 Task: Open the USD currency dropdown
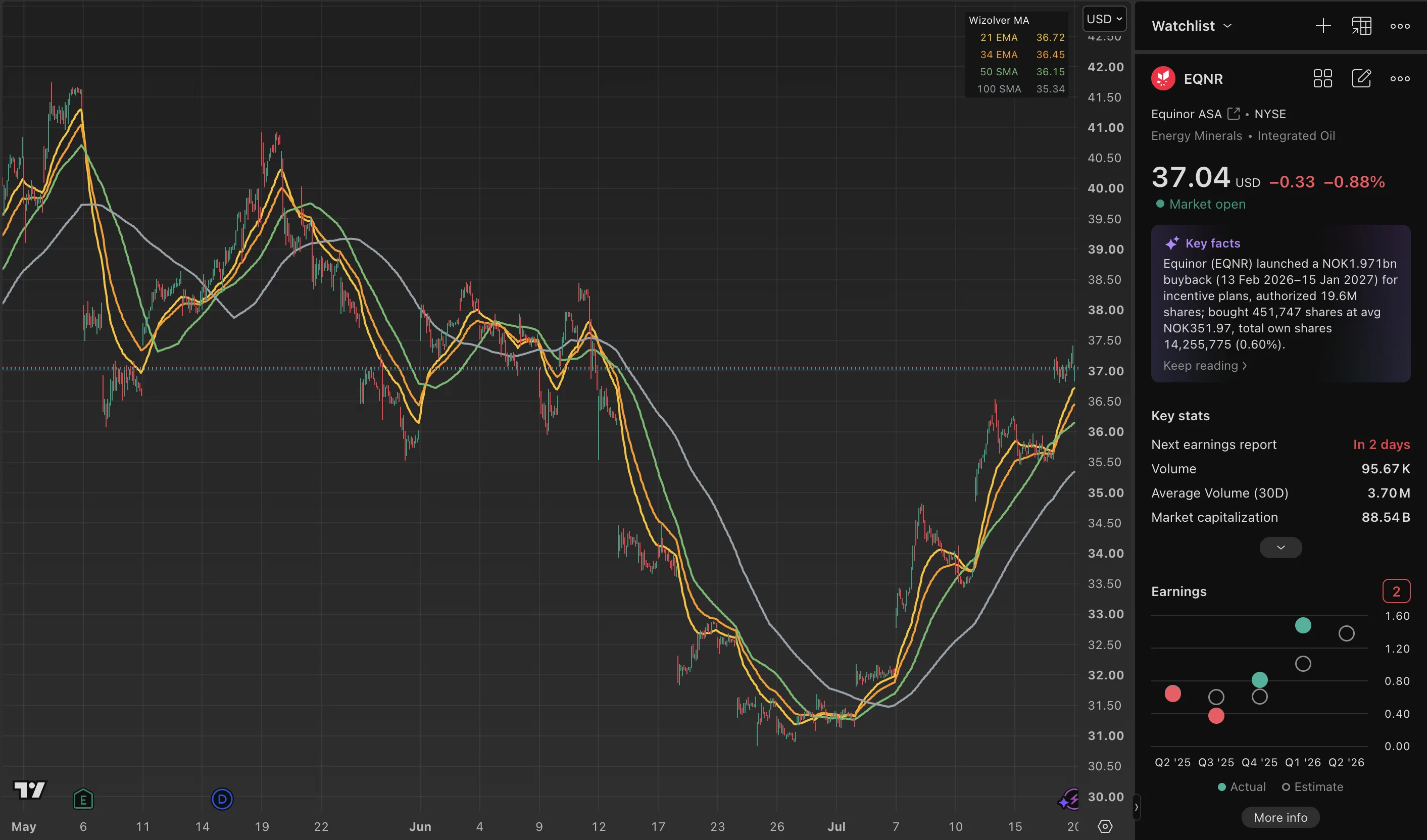(x=1104, y=19)
